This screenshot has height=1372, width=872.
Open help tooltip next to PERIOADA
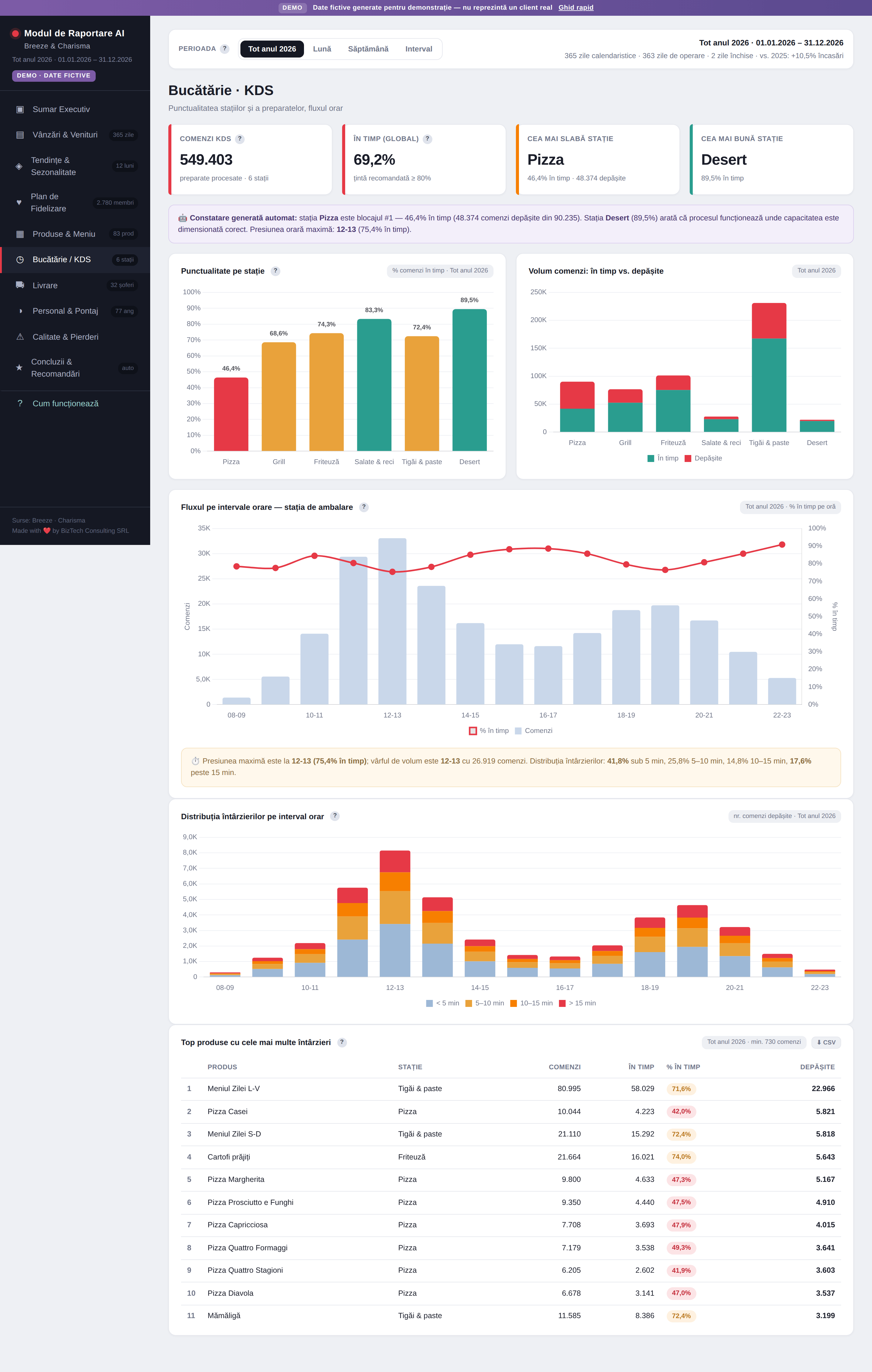coord(225,49)
